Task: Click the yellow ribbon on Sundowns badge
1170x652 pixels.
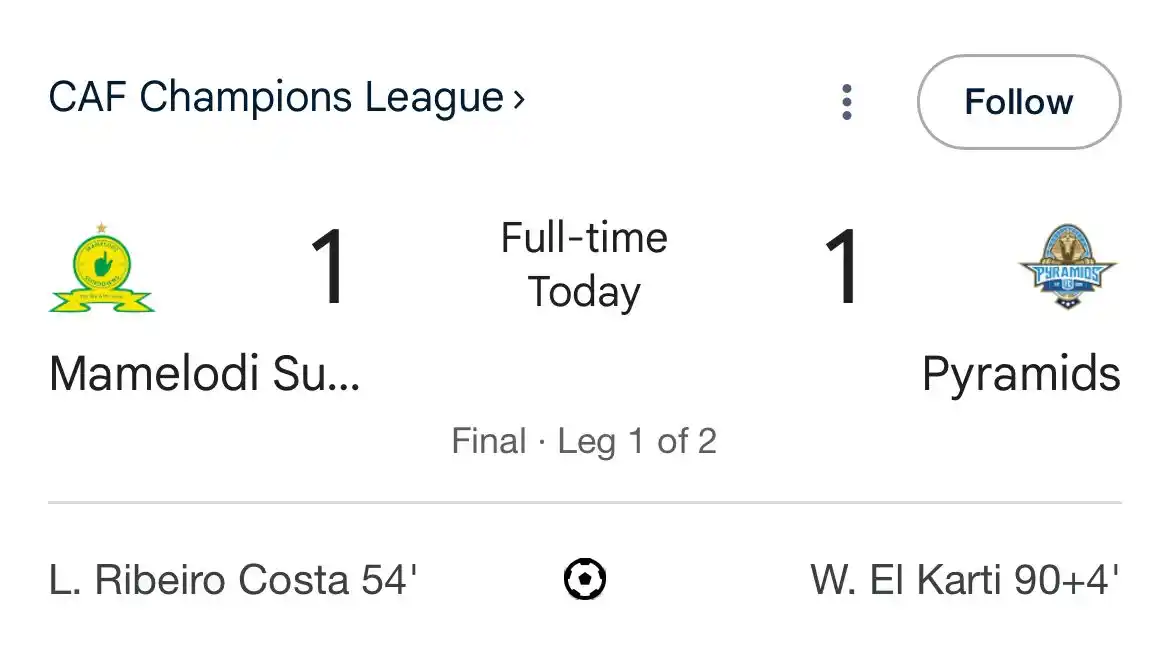Action: click(x=101, y=301)
